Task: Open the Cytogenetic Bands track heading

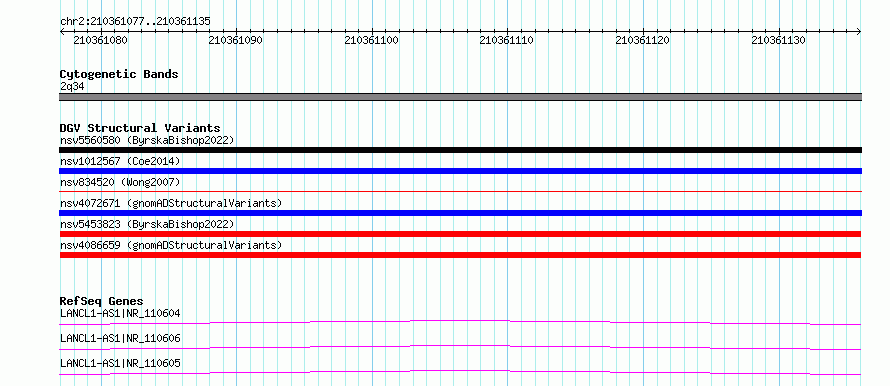Action: (119, 74)
